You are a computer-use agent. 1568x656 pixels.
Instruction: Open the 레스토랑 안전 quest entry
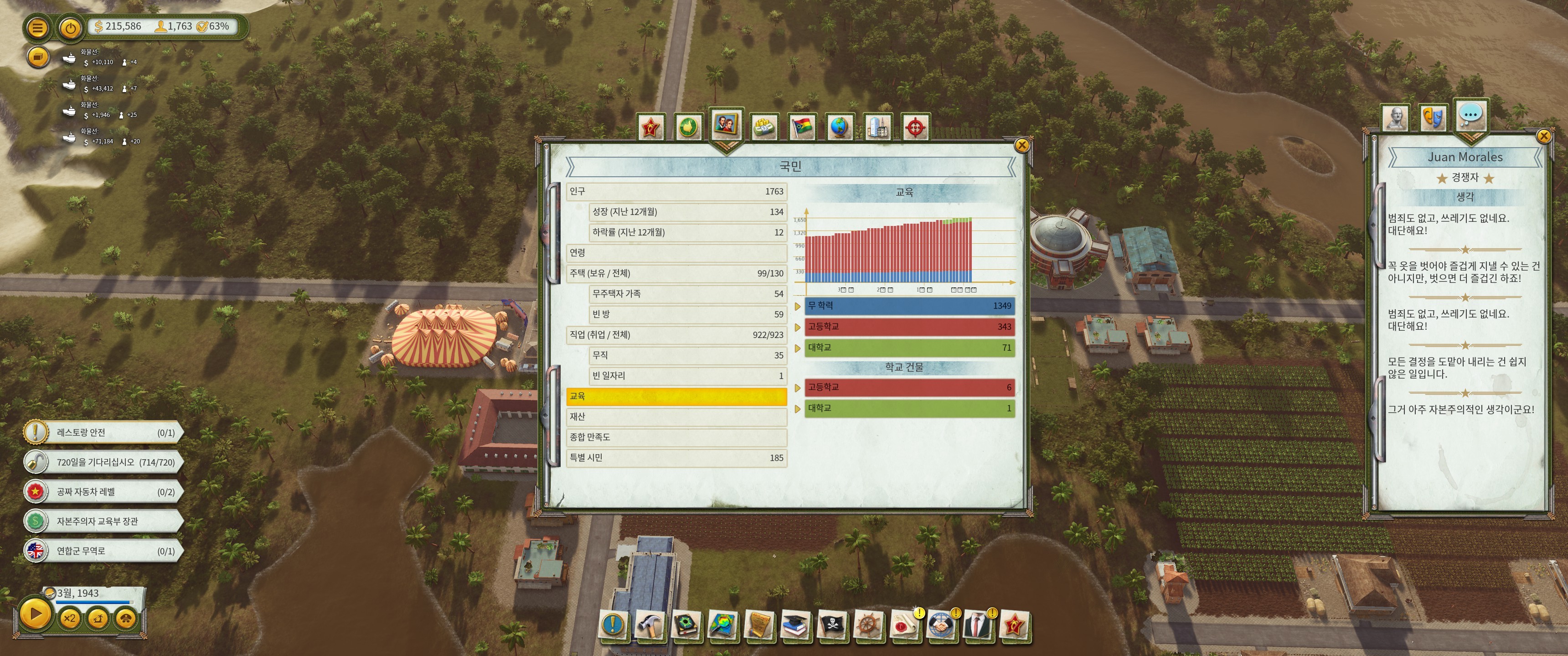pyautogui.click(x=103, y=433)
